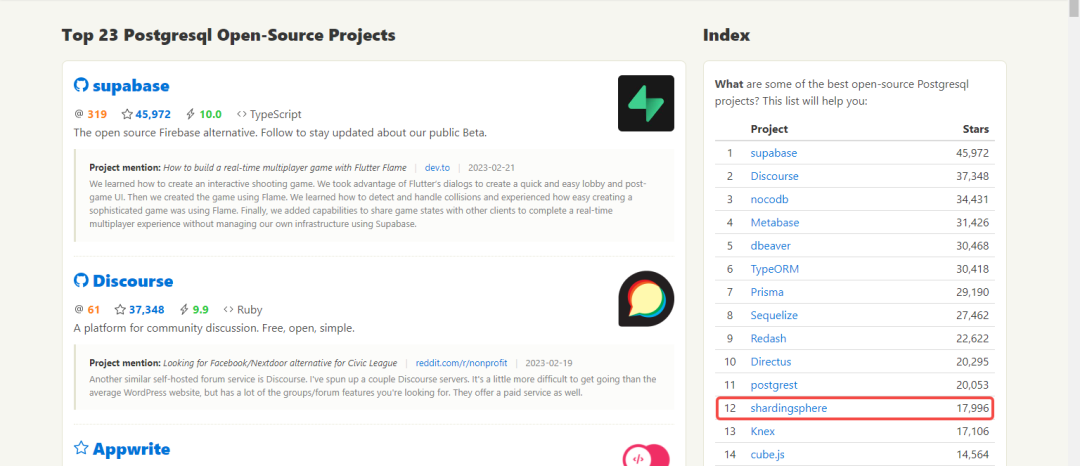Open the dev.to source link
This screenshot has width=1080, height=466.
pyautogui.click(x=437, y=167)
